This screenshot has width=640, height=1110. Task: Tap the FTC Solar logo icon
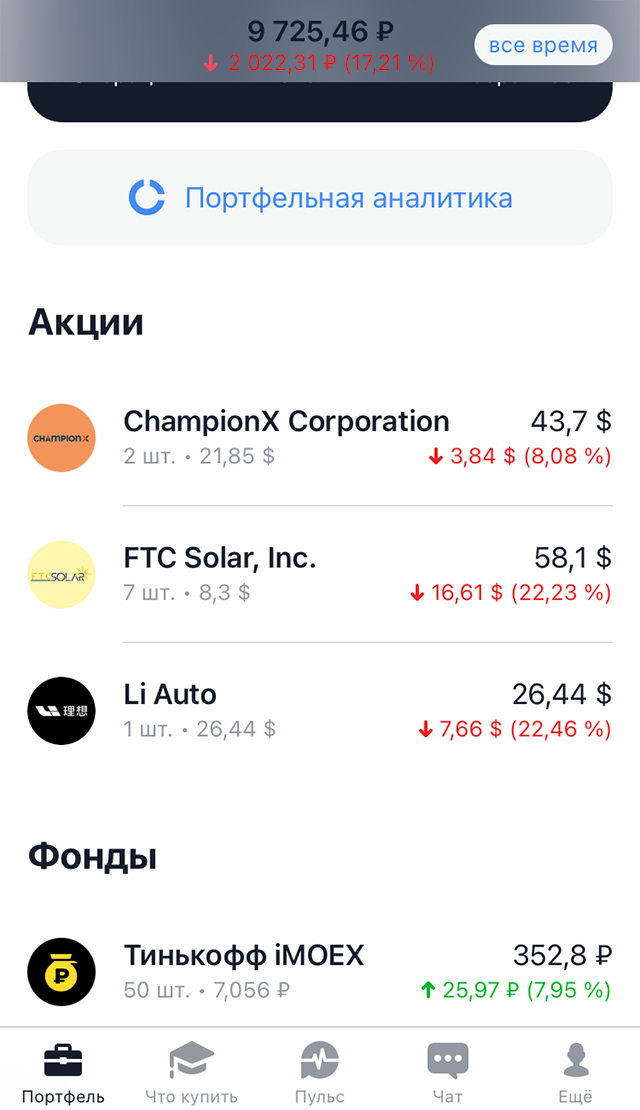(x=62, y=574)
